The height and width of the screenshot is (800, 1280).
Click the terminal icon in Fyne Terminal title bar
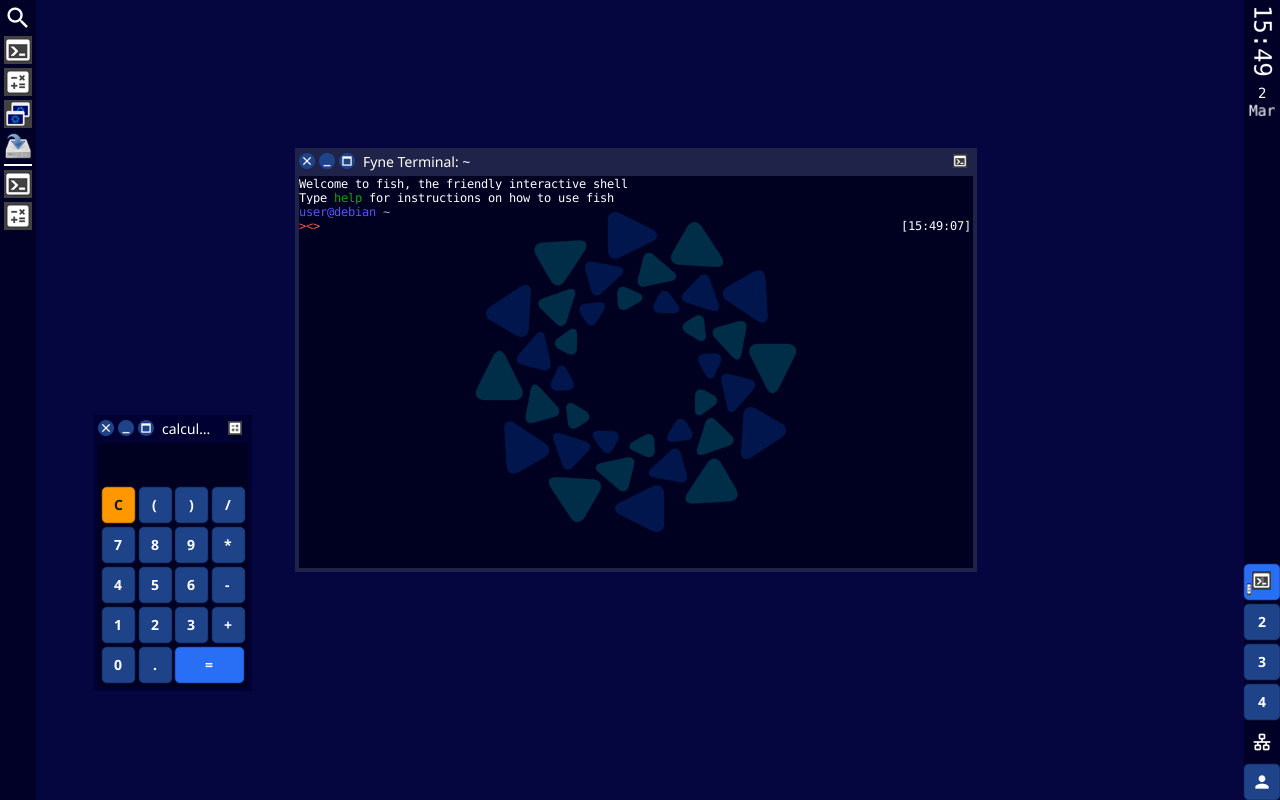(959, 161)
